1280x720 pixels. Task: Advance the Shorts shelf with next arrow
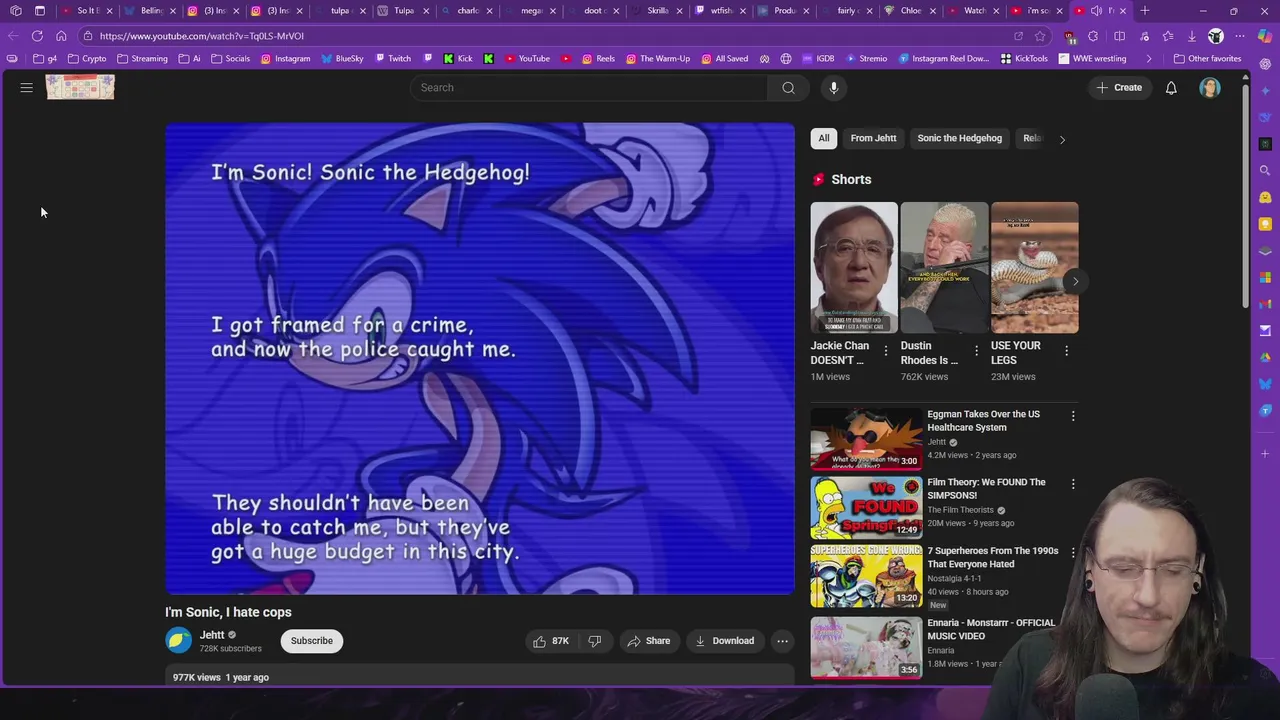click(x=1075, y=281)
